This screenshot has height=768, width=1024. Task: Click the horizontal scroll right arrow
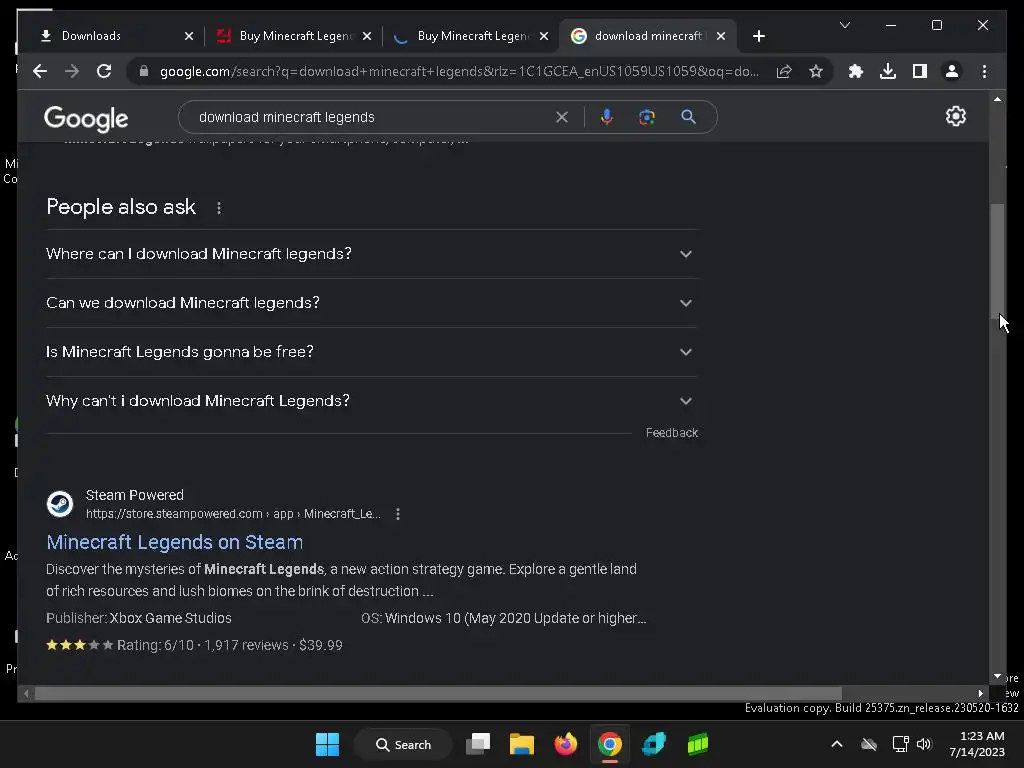click(x=980, y=694)
